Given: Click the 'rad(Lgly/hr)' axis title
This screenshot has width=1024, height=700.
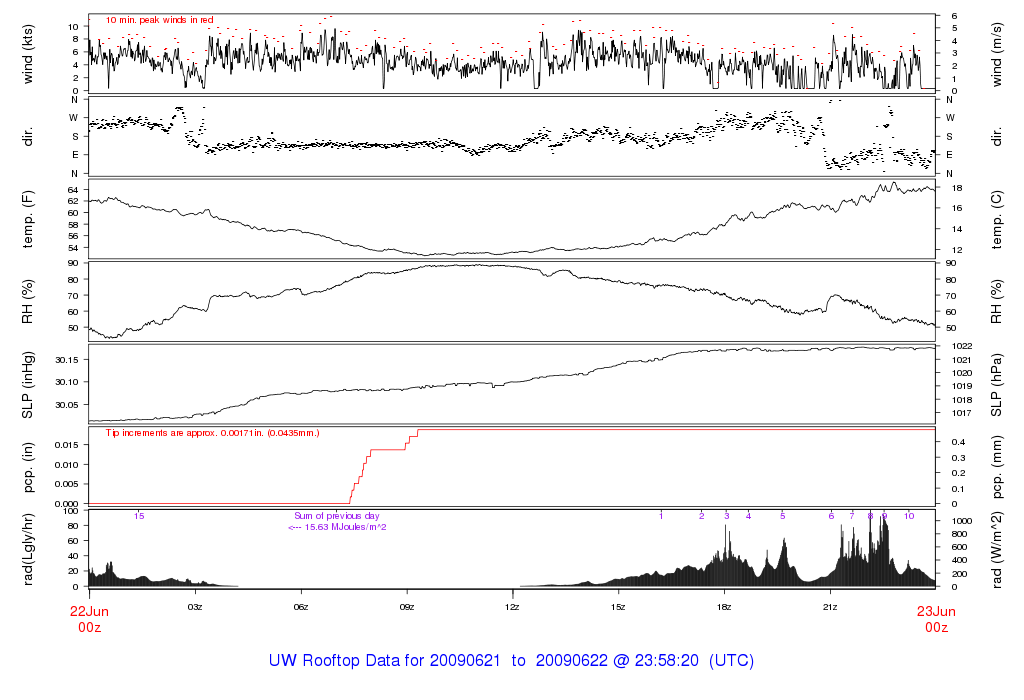Looking at the screenshot, I should pyautogui.click(x=27, y=549).
